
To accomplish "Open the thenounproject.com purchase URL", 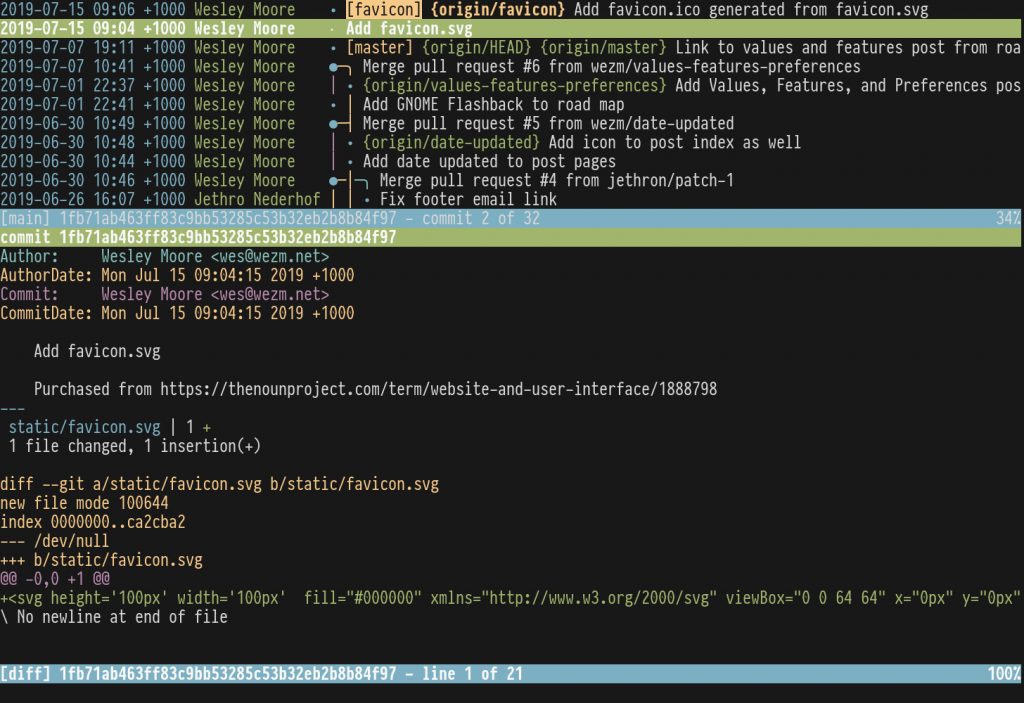I will pyautogui.click(x=438, y=389).
